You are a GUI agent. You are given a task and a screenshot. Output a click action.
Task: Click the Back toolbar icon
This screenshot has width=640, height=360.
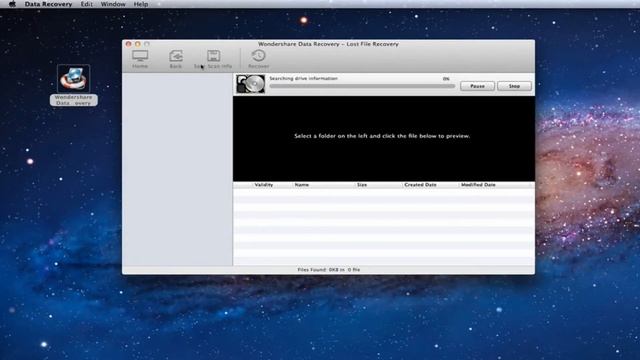coord(176,59)
